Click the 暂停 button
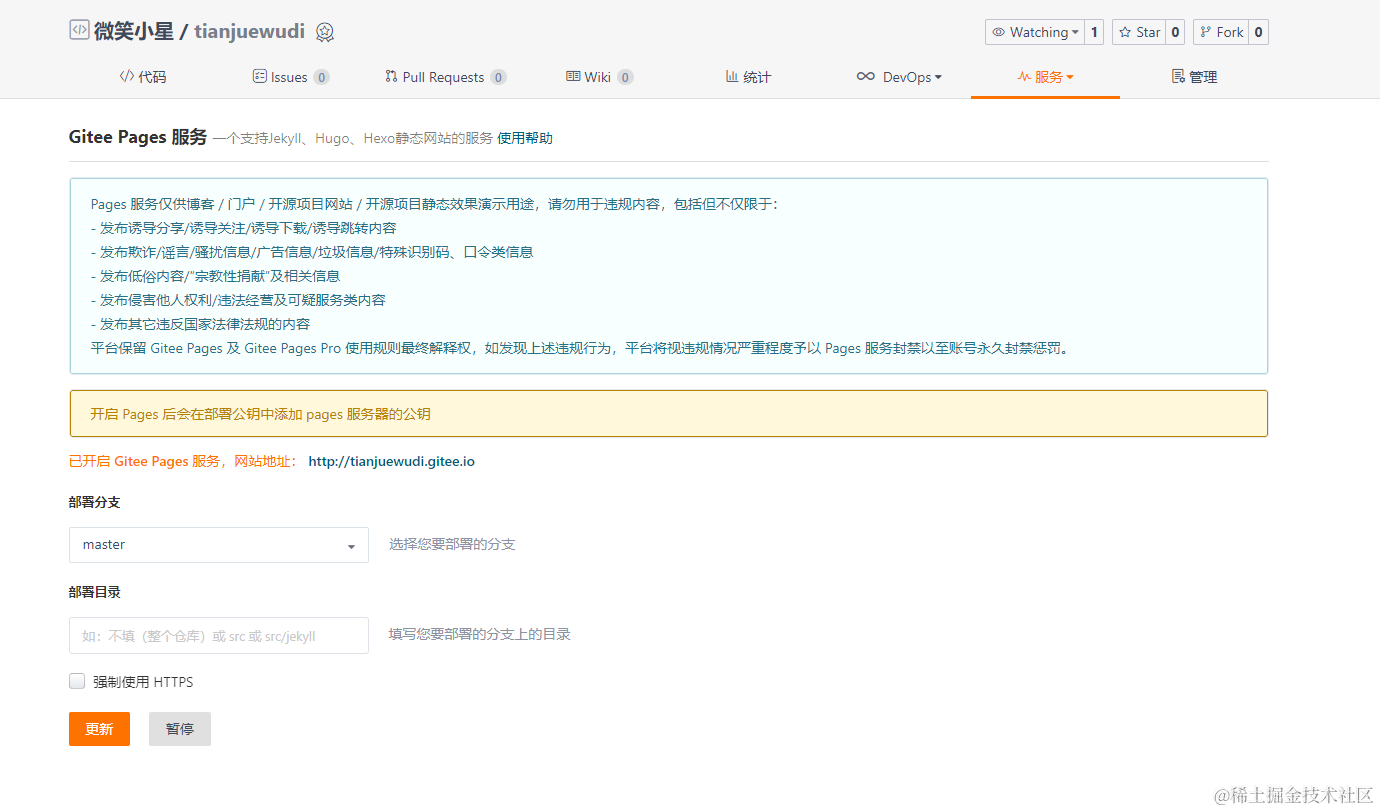The image size is (1380, 812). (x=180, y=729)
